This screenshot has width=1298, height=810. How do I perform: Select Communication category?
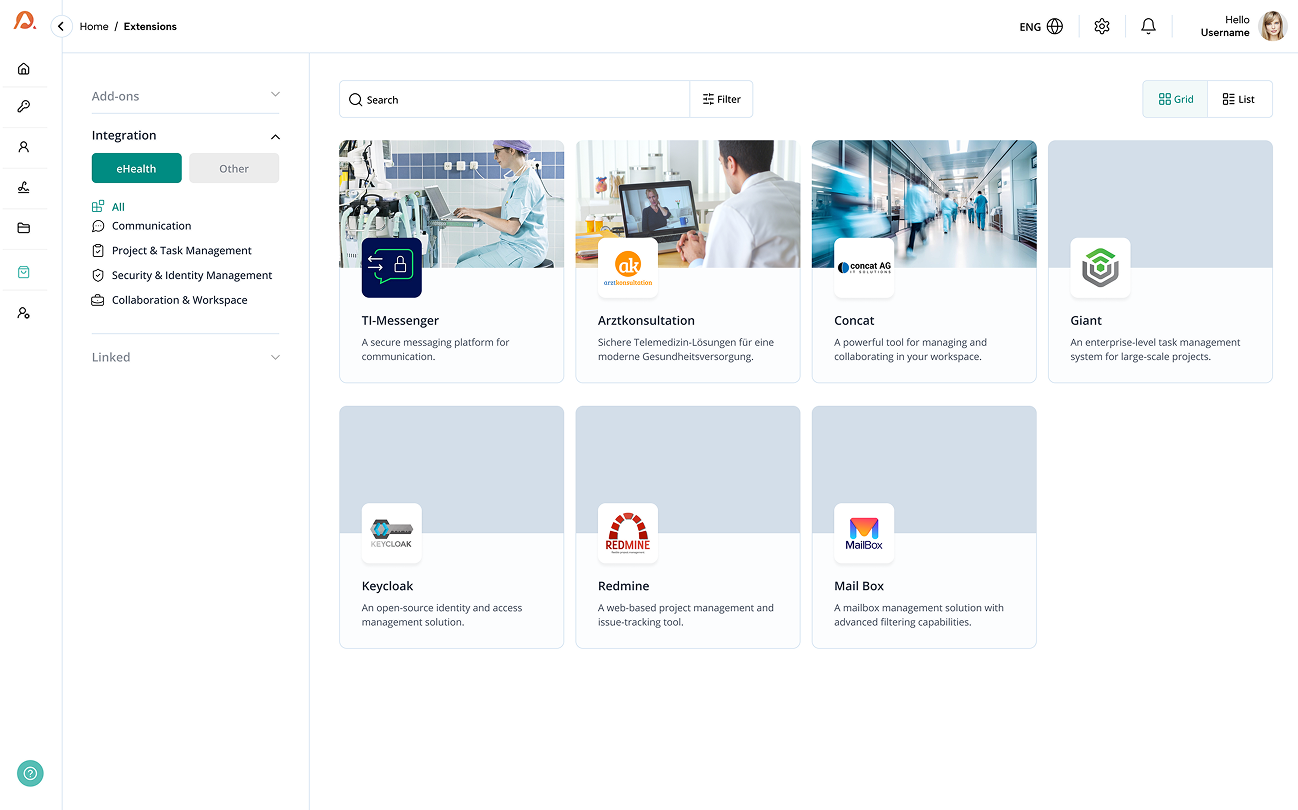[151, 226]
